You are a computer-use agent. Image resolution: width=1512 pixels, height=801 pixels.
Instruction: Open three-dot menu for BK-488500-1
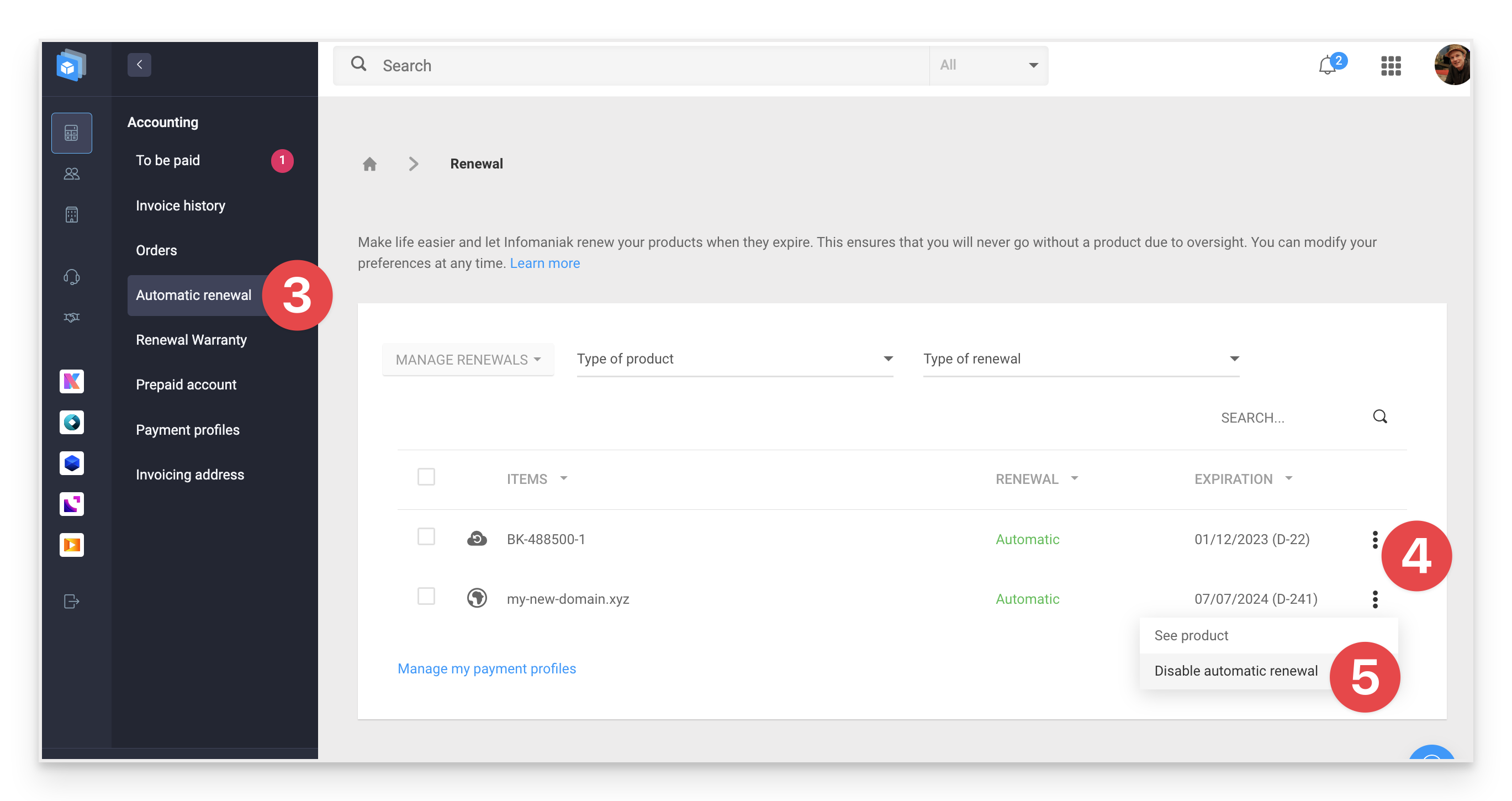[1374, 539]
